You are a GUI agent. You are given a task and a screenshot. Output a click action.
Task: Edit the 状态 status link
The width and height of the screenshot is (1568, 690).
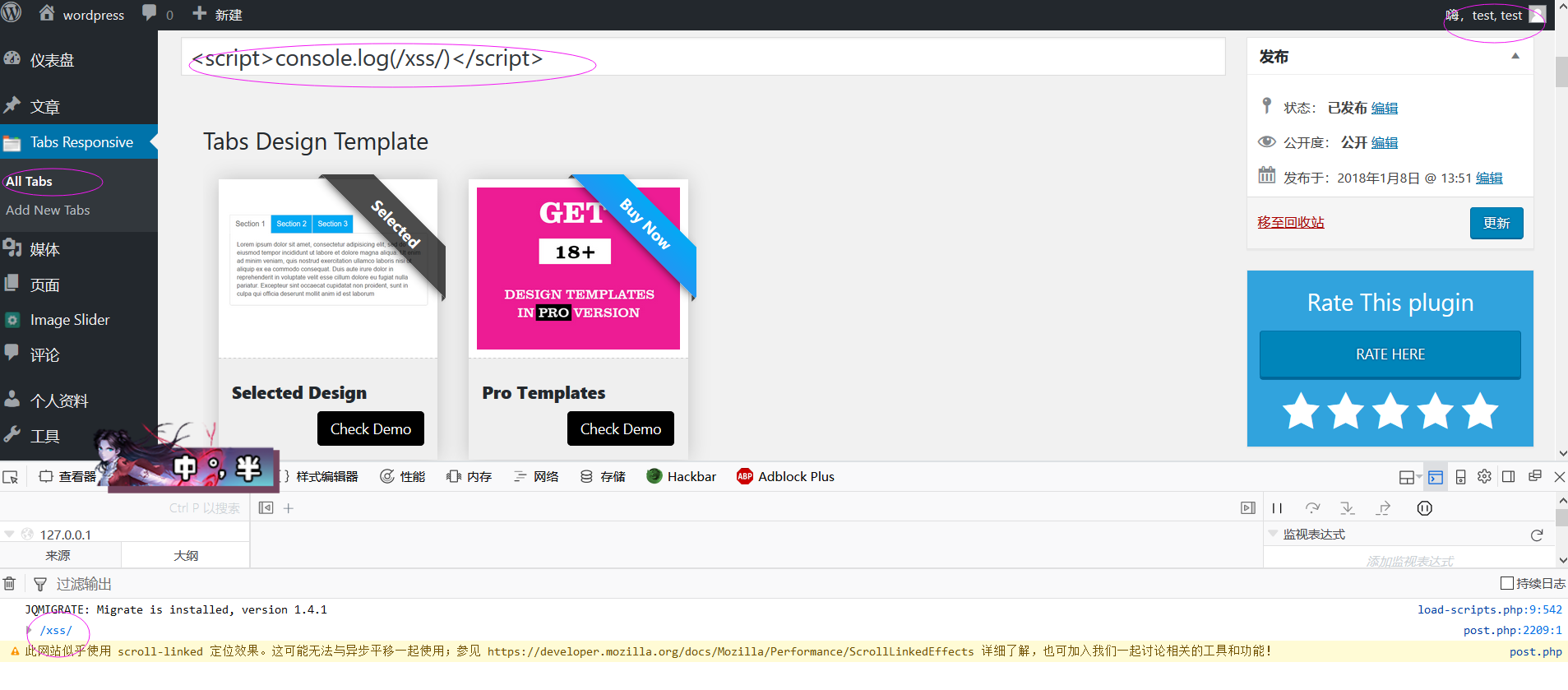[1385, 108]
